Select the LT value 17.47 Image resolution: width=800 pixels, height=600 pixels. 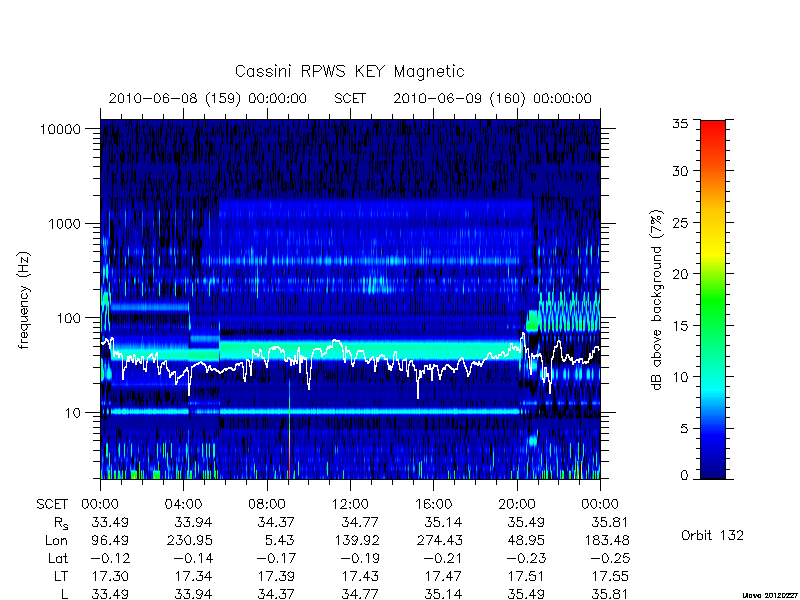click(x=444, y=577)
